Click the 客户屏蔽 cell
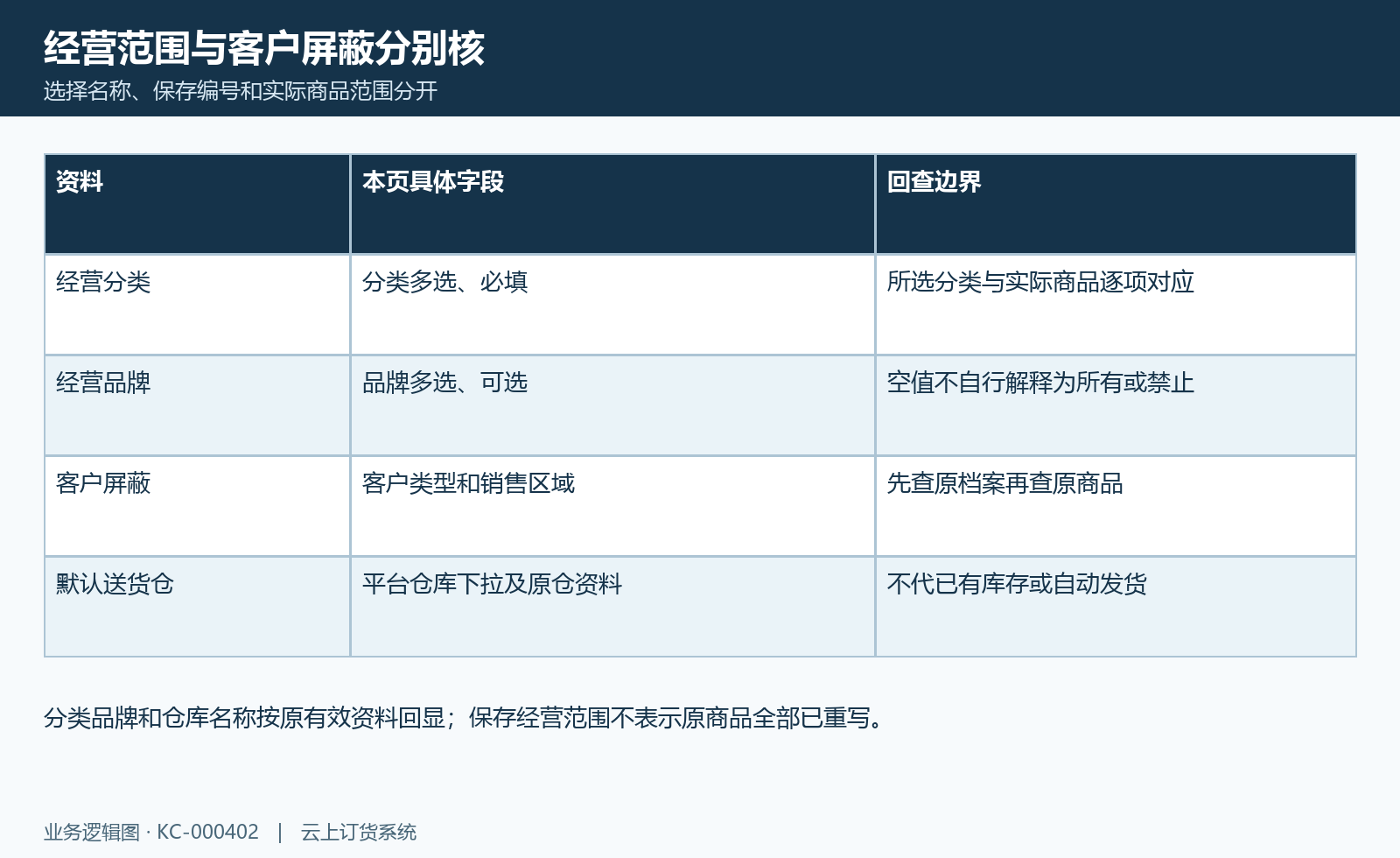Image resolution: width=1400 pixels, height=858 pixels. click(197, 506)
